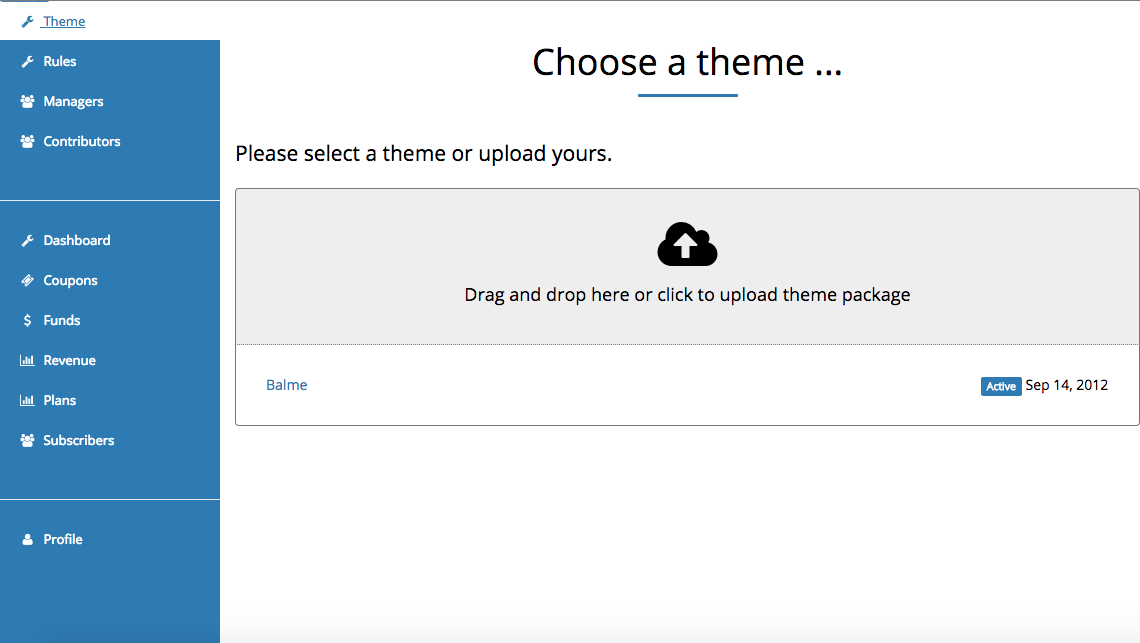
Task: Click the person icon beside Profile
Action: [28, 540]
